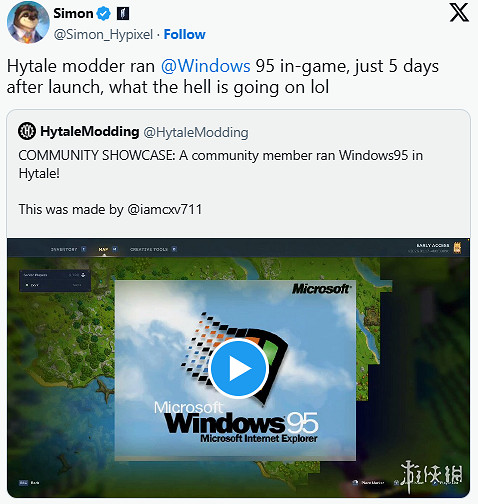Open the @Windows mention link
Viewport: 478px width, 504px height.
[x=205, y=66]
